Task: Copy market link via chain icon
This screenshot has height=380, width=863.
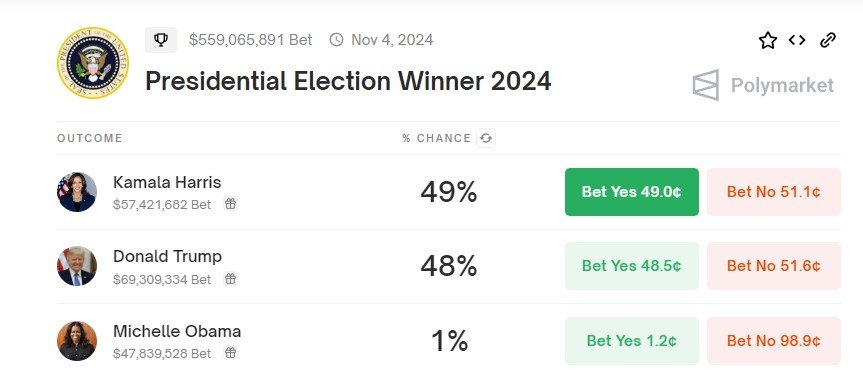Action: 828,40
